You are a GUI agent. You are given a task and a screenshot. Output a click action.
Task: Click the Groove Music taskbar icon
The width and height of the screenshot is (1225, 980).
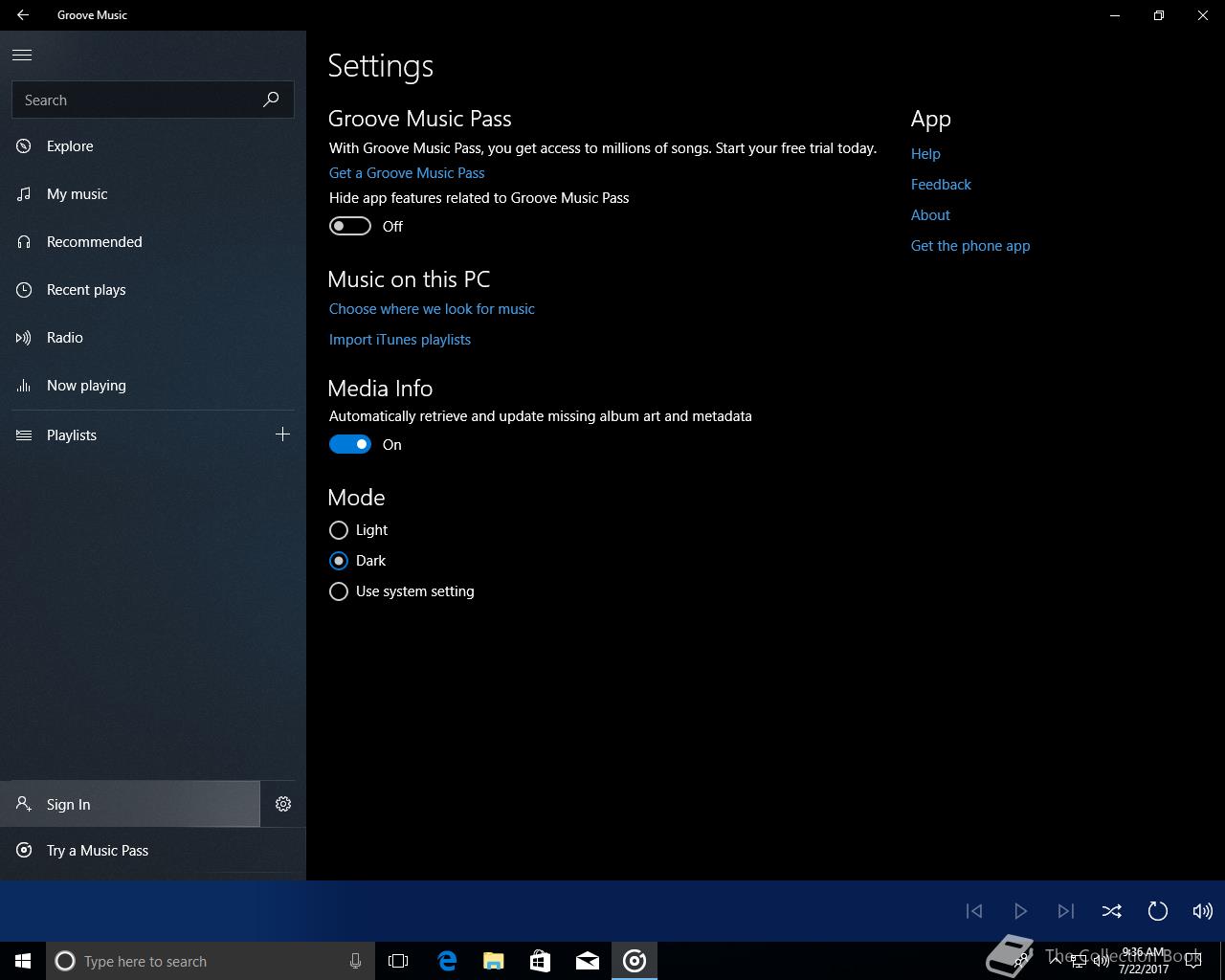(635, 961)
